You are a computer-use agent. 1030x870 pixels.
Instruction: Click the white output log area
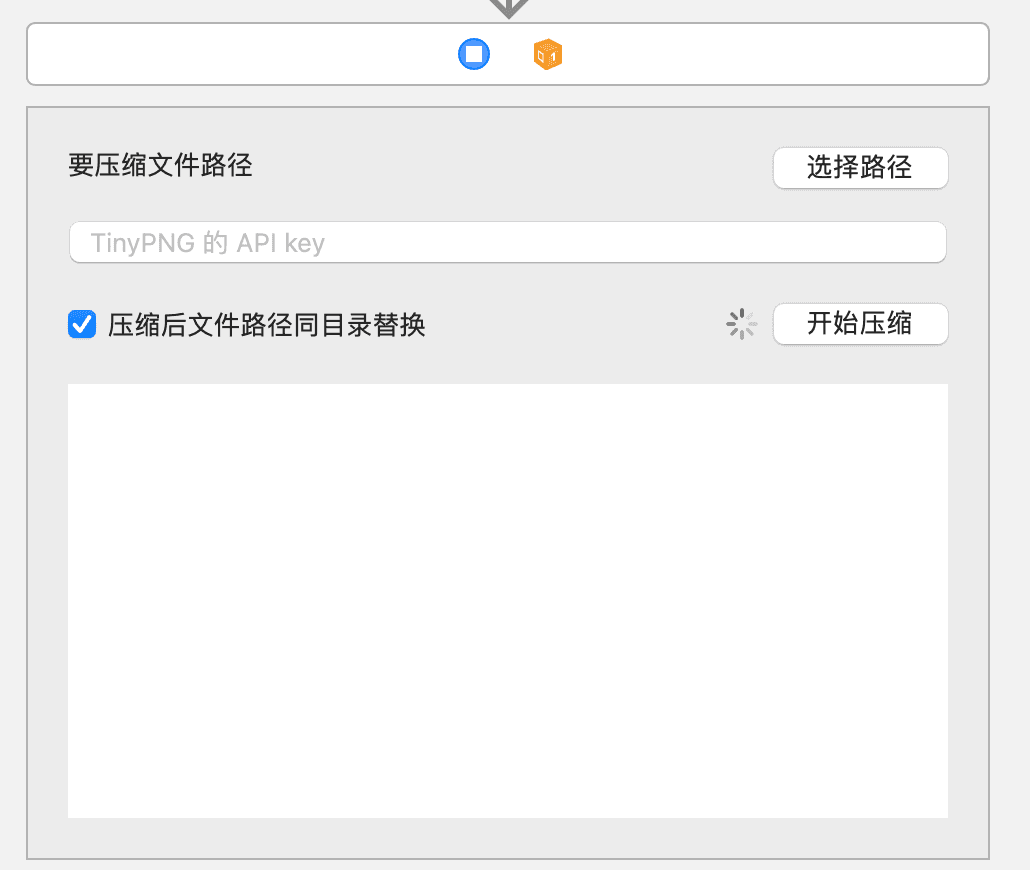(x=507, y=600)
